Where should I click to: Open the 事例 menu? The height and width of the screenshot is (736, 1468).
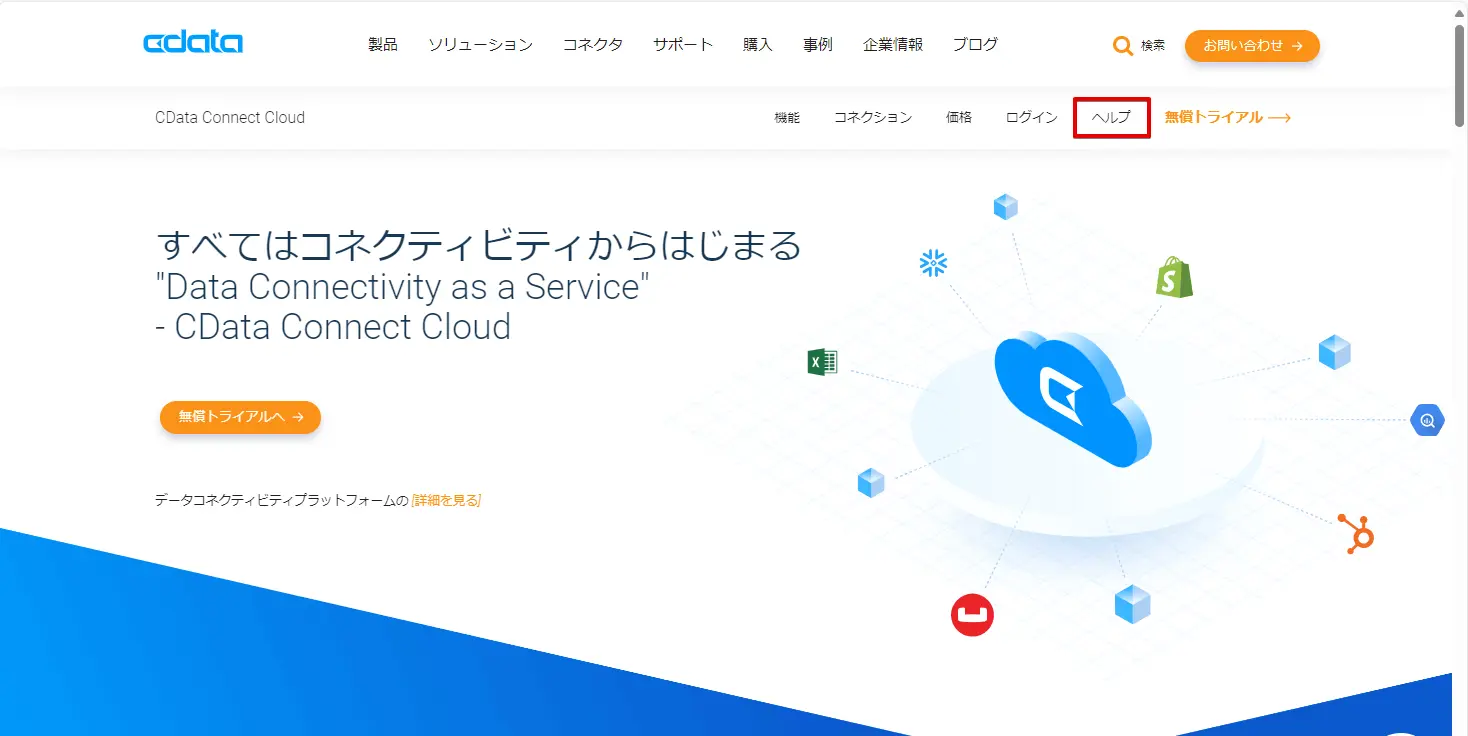818,45
